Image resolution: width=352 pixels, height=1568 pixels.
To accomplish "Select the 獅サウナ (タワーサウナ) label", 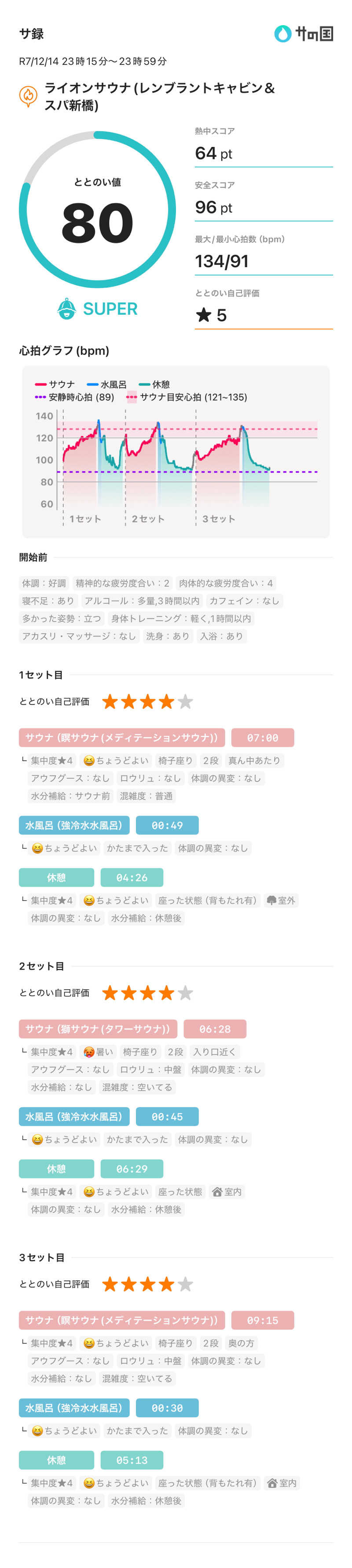I will (98, 1029).
